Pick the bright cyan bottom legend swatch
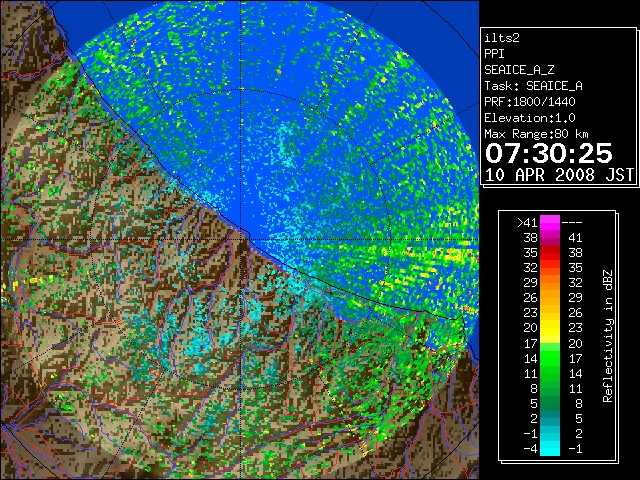Screen dimensions: 640x480 (x=550, y=448)
